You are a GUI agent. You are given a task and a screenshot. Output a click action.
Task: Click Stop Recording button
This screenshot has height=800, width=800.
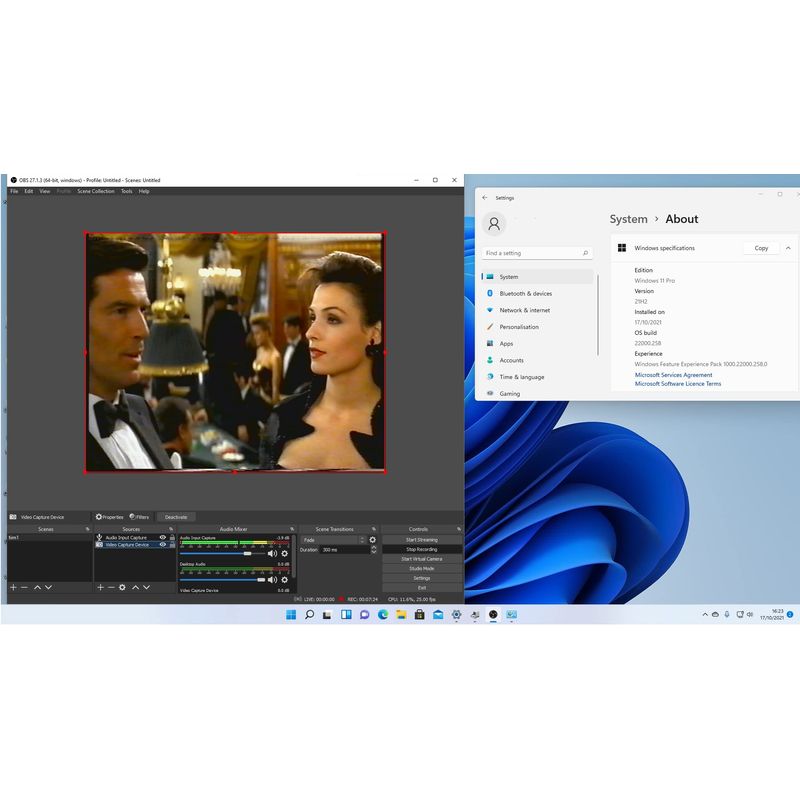422,549
